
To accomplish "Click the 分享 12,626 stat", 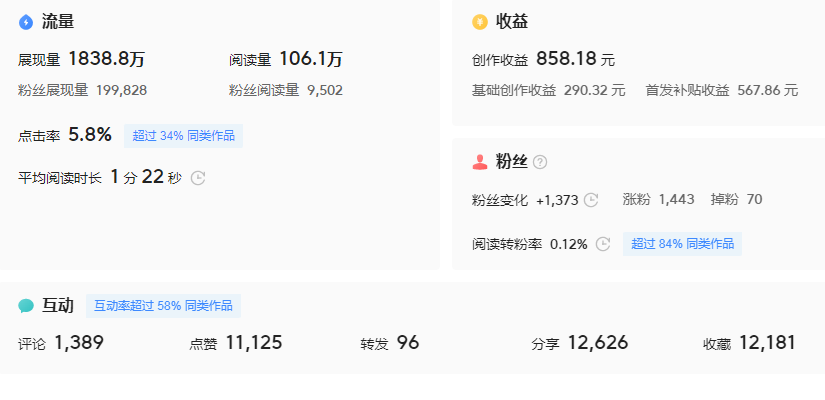I will click(597, 344).
